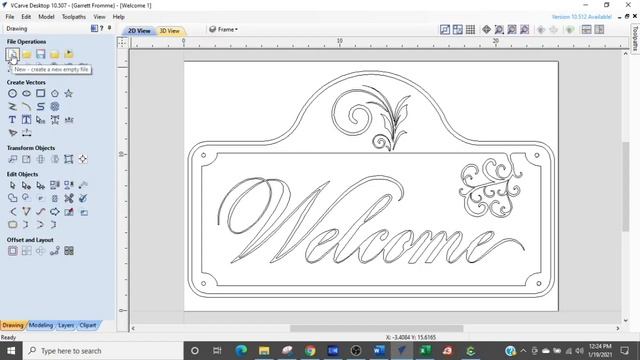Open Excel from taskbar
The image size is (640, 360).
[x=424, y=351]
